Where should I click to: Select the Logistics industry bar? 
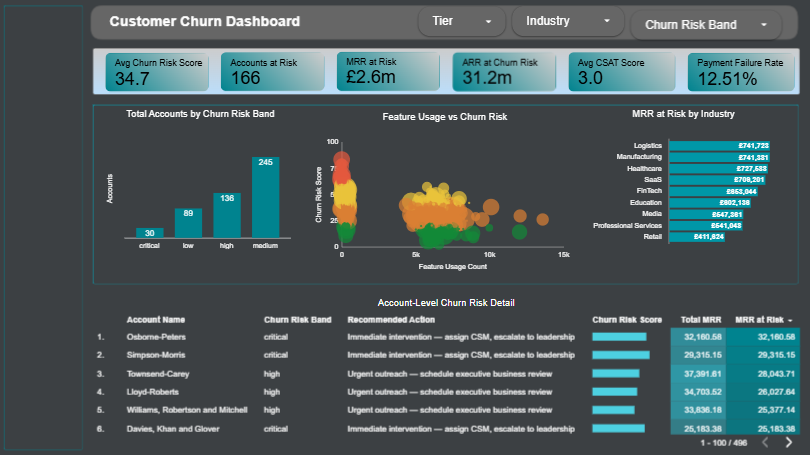720,146
